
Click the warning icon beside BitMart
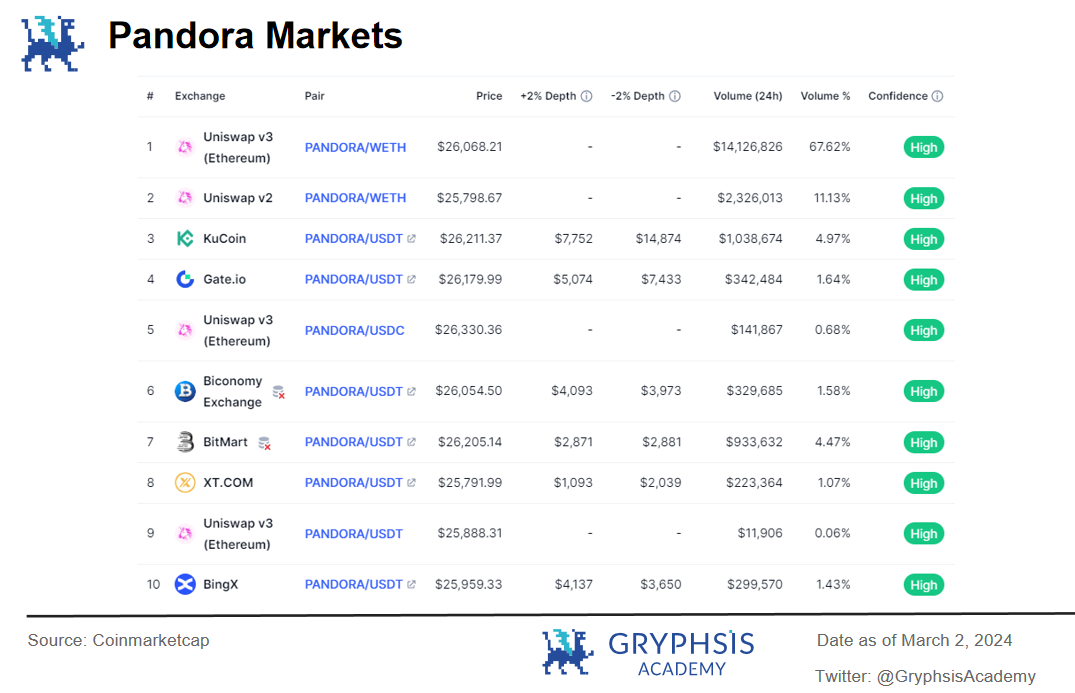click(x=265, y=443)
